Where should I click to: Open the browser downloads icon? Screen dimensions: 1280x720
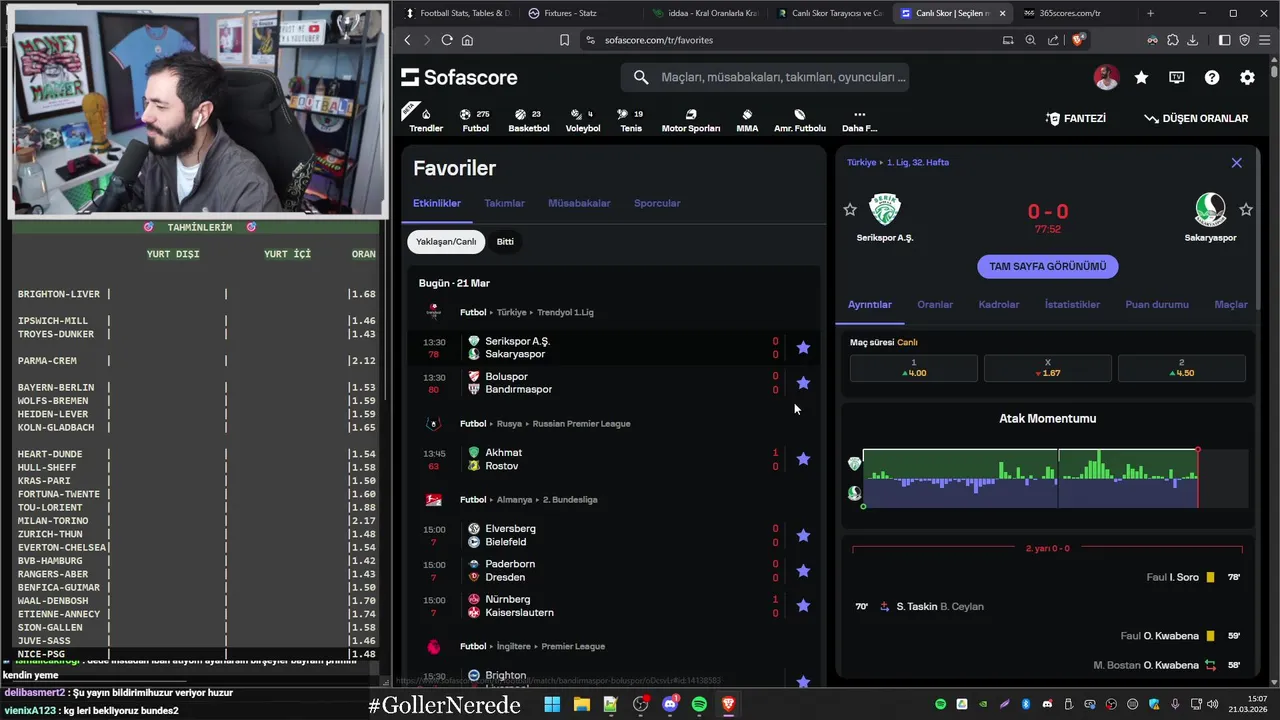click(1191, 40)
